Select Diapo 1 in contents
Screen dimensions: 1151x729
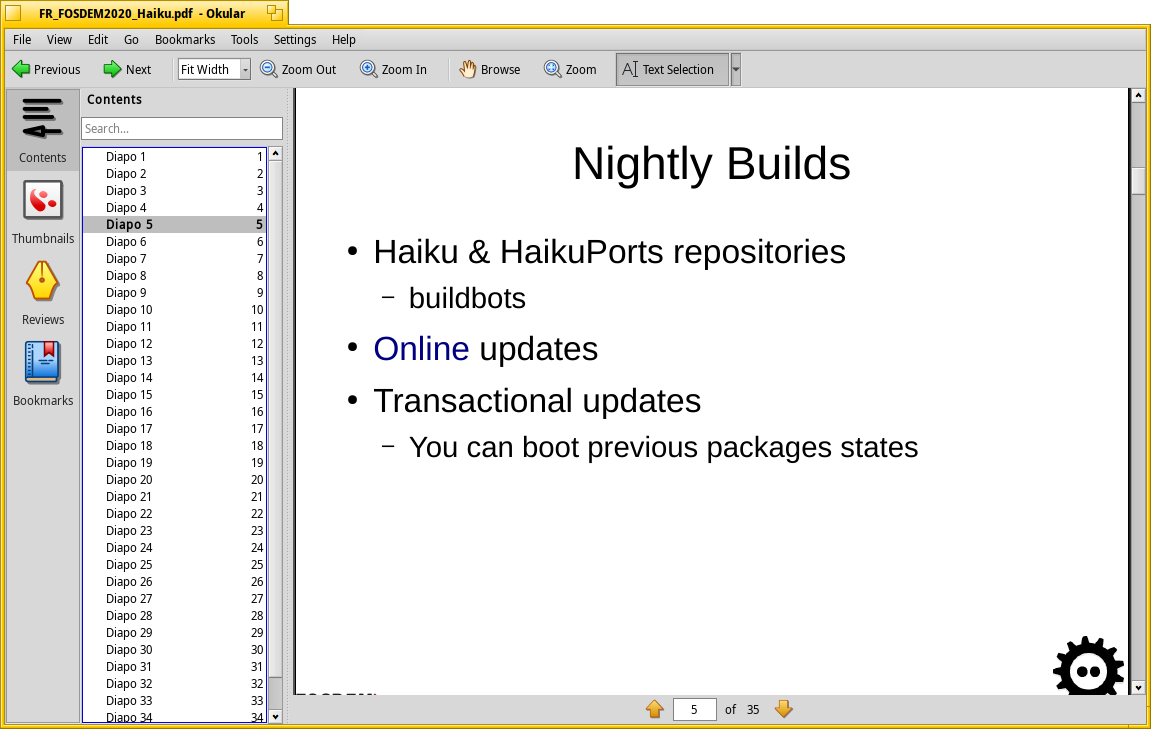coord(174,156)
